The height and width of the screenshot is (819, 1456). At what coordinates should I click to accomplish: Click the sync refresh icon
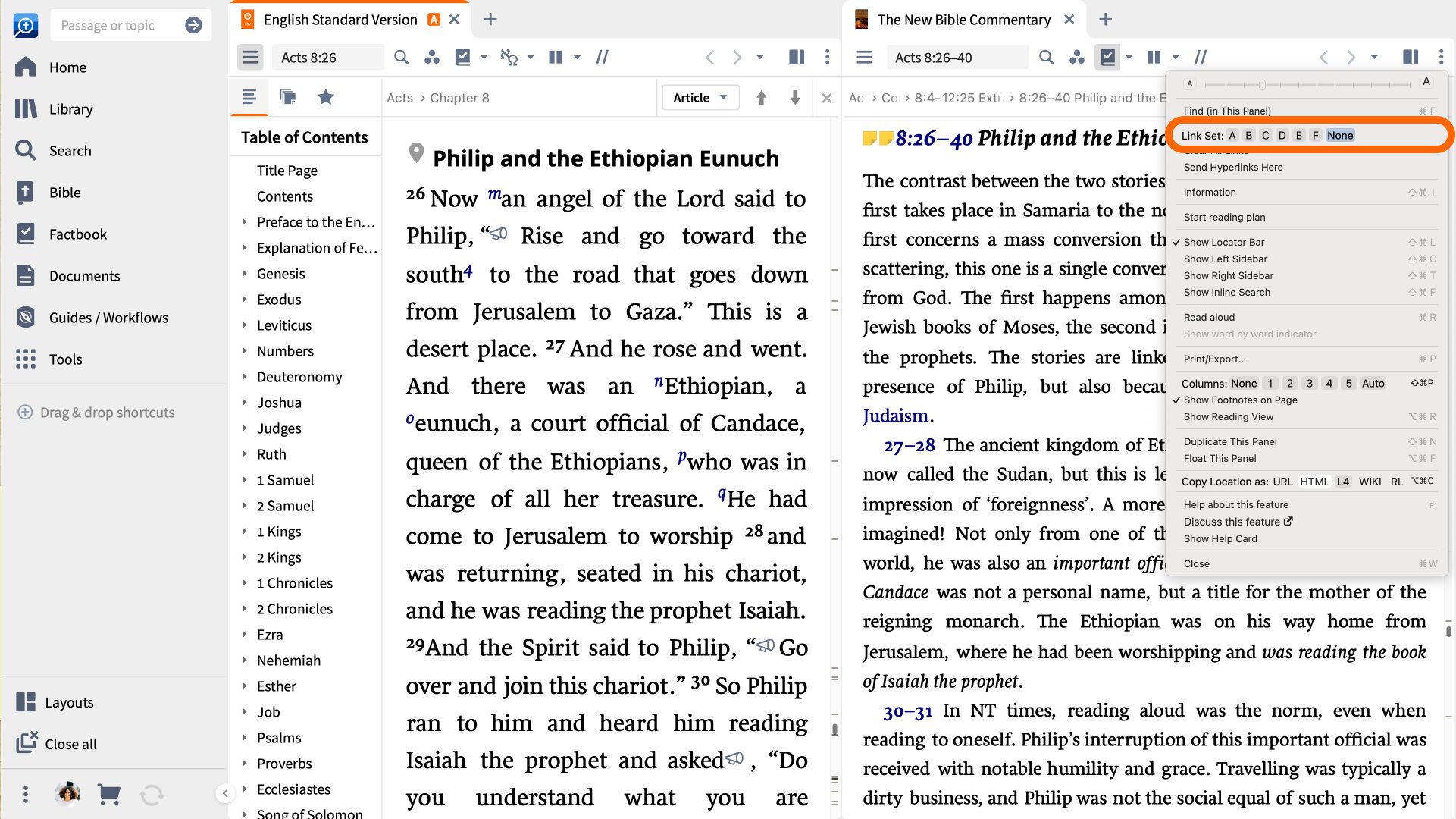(x=152, y=794)
